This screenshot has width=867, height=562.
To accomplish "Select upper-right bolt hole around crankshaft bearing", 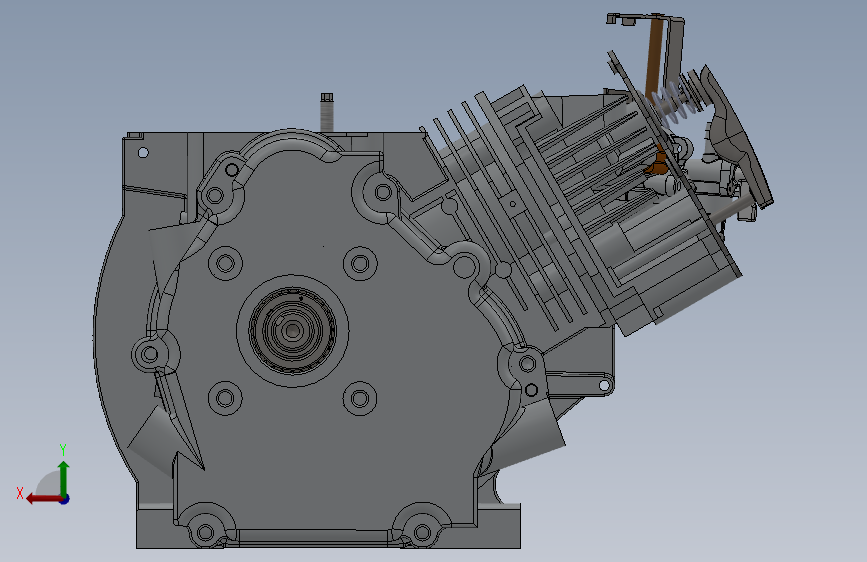I will point(360,263).
